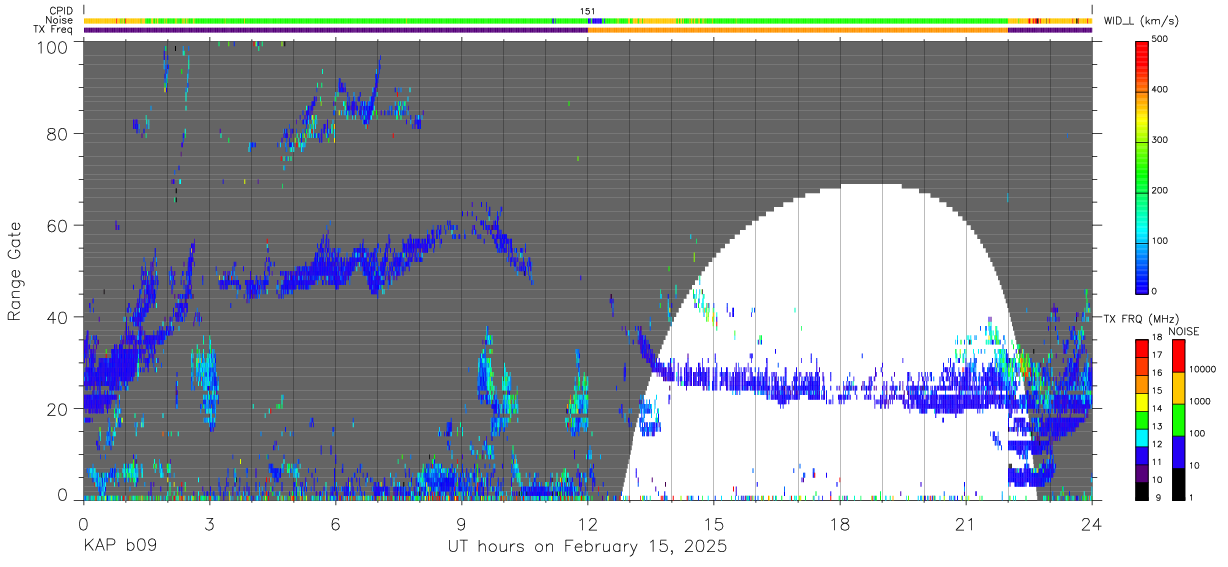Click the NOISE legend title

click(x=1183, y=331)
